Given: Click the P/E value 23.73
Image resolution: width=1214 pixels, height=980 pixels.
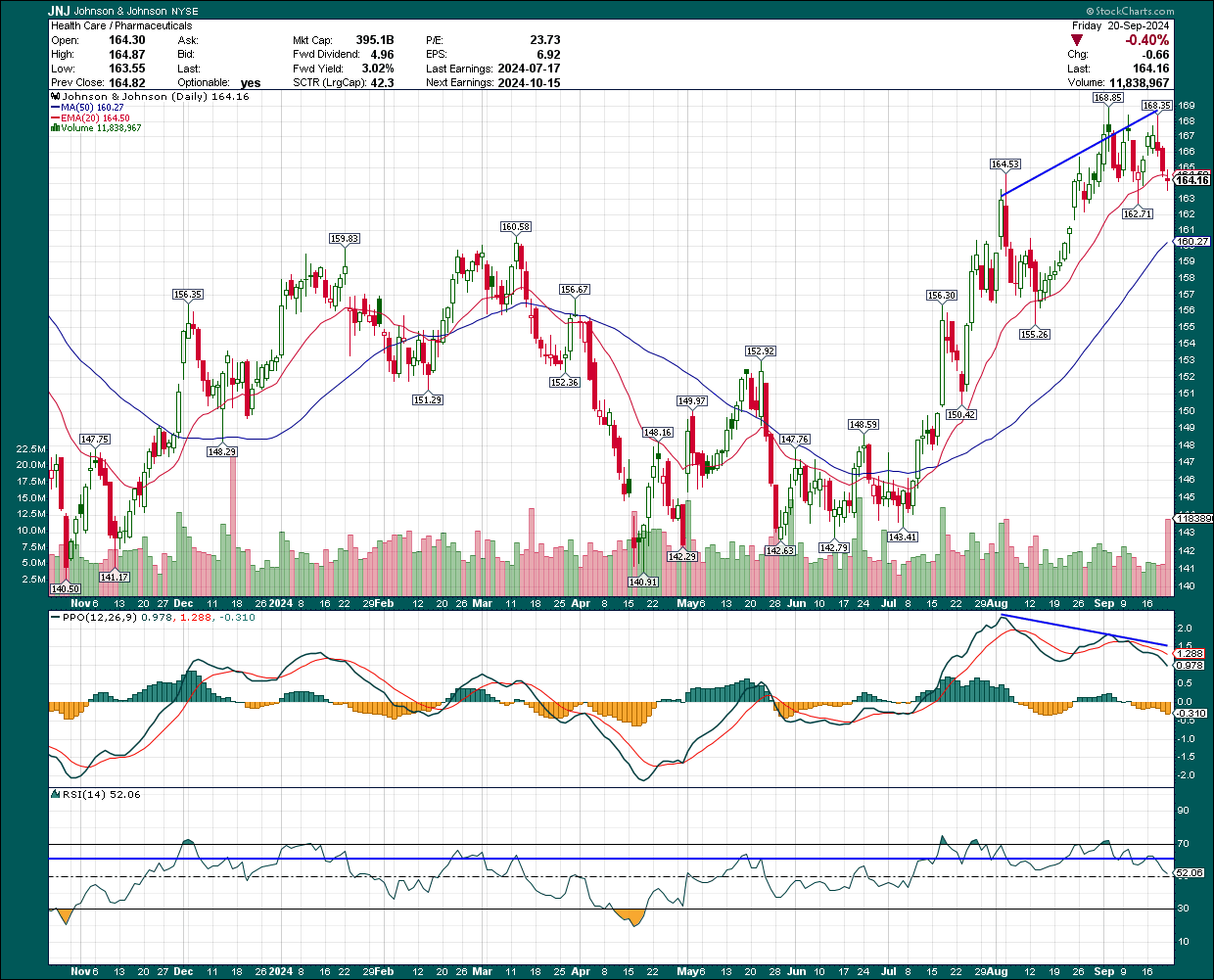Looking at the screenshot, I should [545, 40].
